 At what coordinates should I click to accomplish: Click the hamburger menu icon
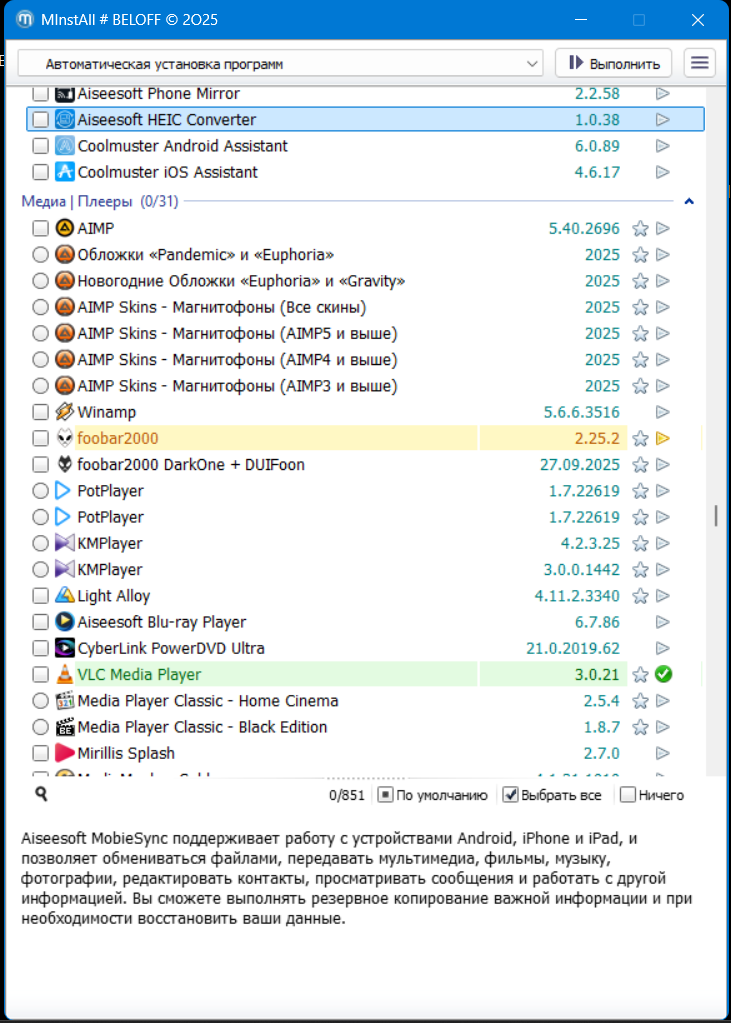coord(700,63)
